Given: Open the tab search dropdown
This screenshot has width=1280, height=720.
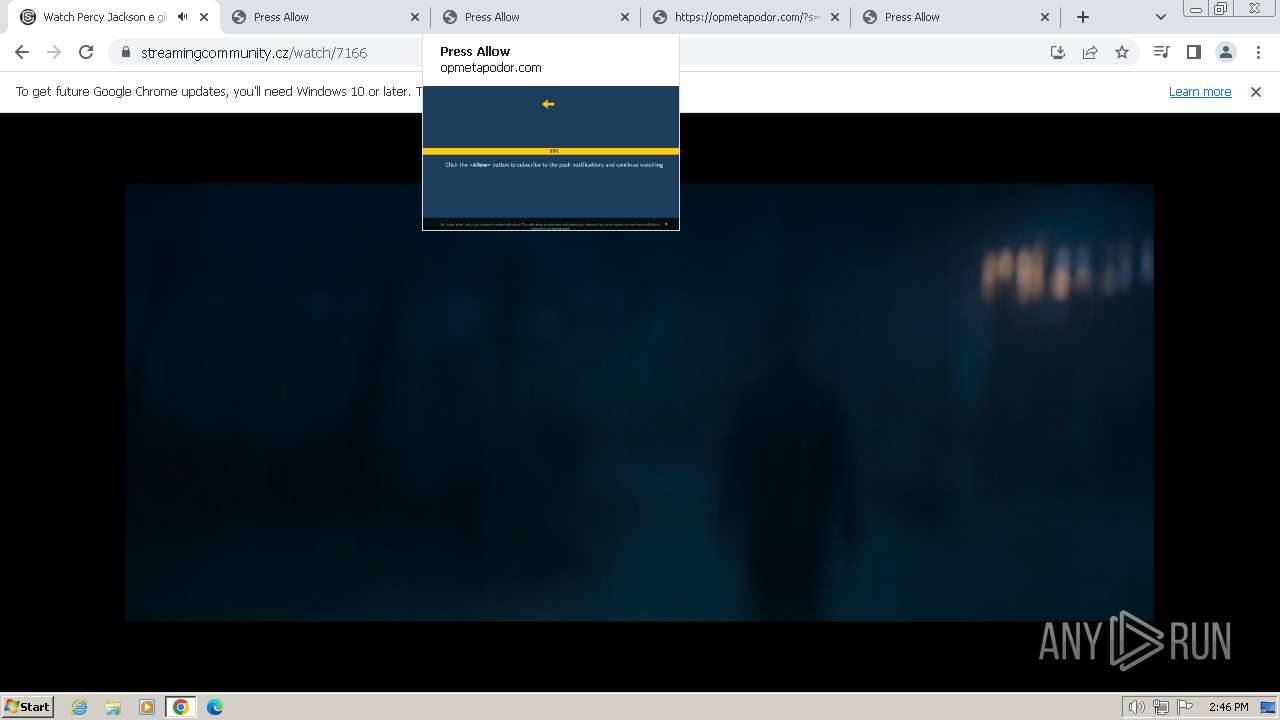Looking at the screenshot, I should pyautogui.click(x=1160, y=17).
